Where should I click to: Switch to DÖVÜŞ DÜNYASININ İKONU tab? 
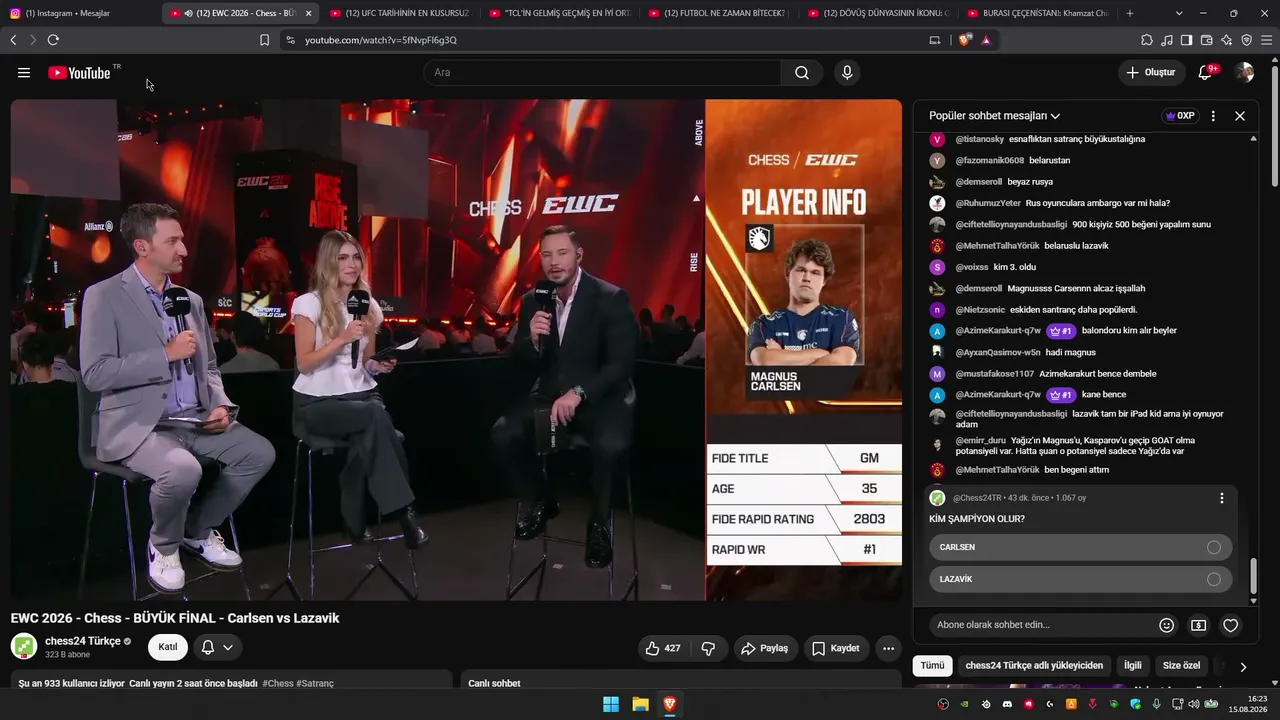pyautogui.click(x=879, y=13)
